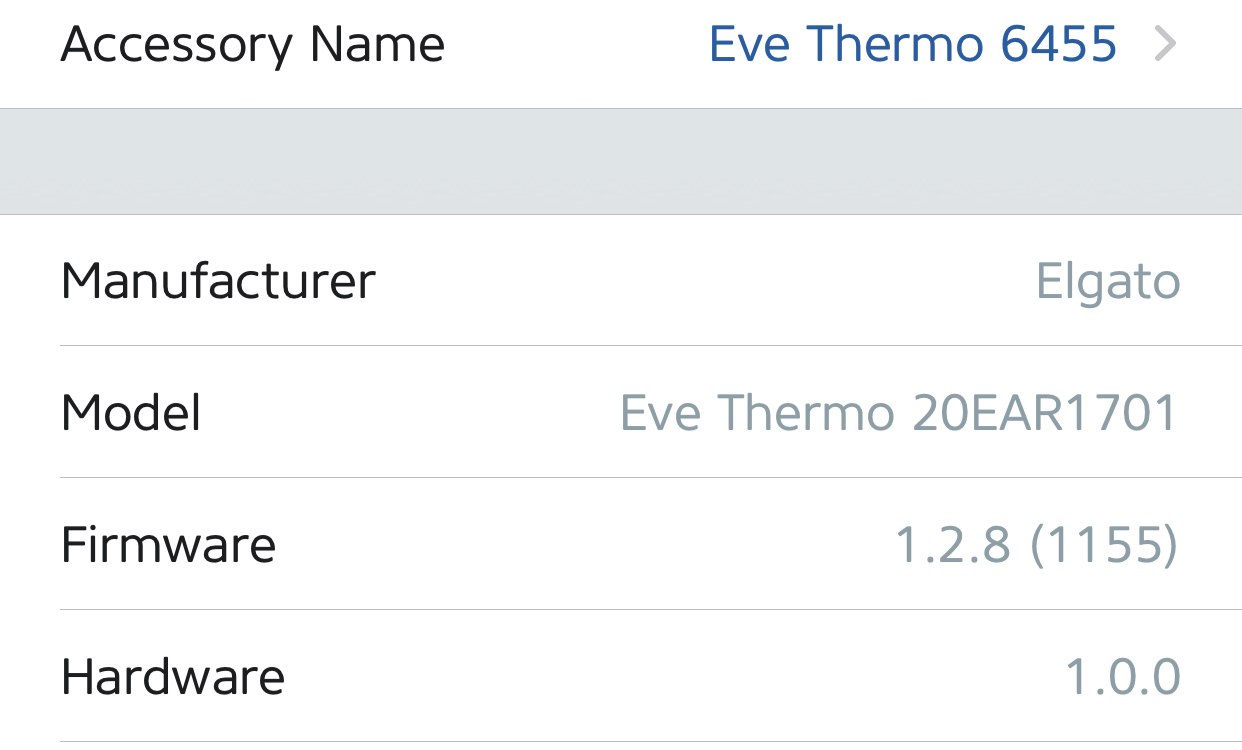Screen dimensions: 1242x750
Task: Tap the Eve Thermo 20EAR1701 model value
Action: (x=899, y=413)
